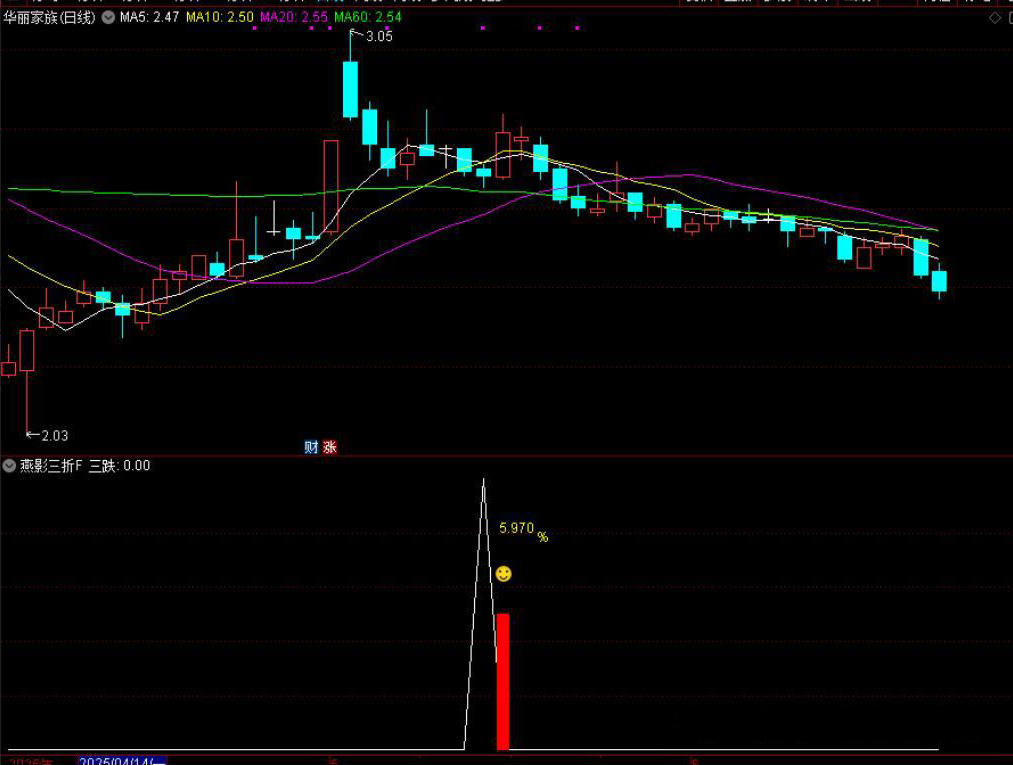Click the 5.970 % yellow value label

coord(522,529)
